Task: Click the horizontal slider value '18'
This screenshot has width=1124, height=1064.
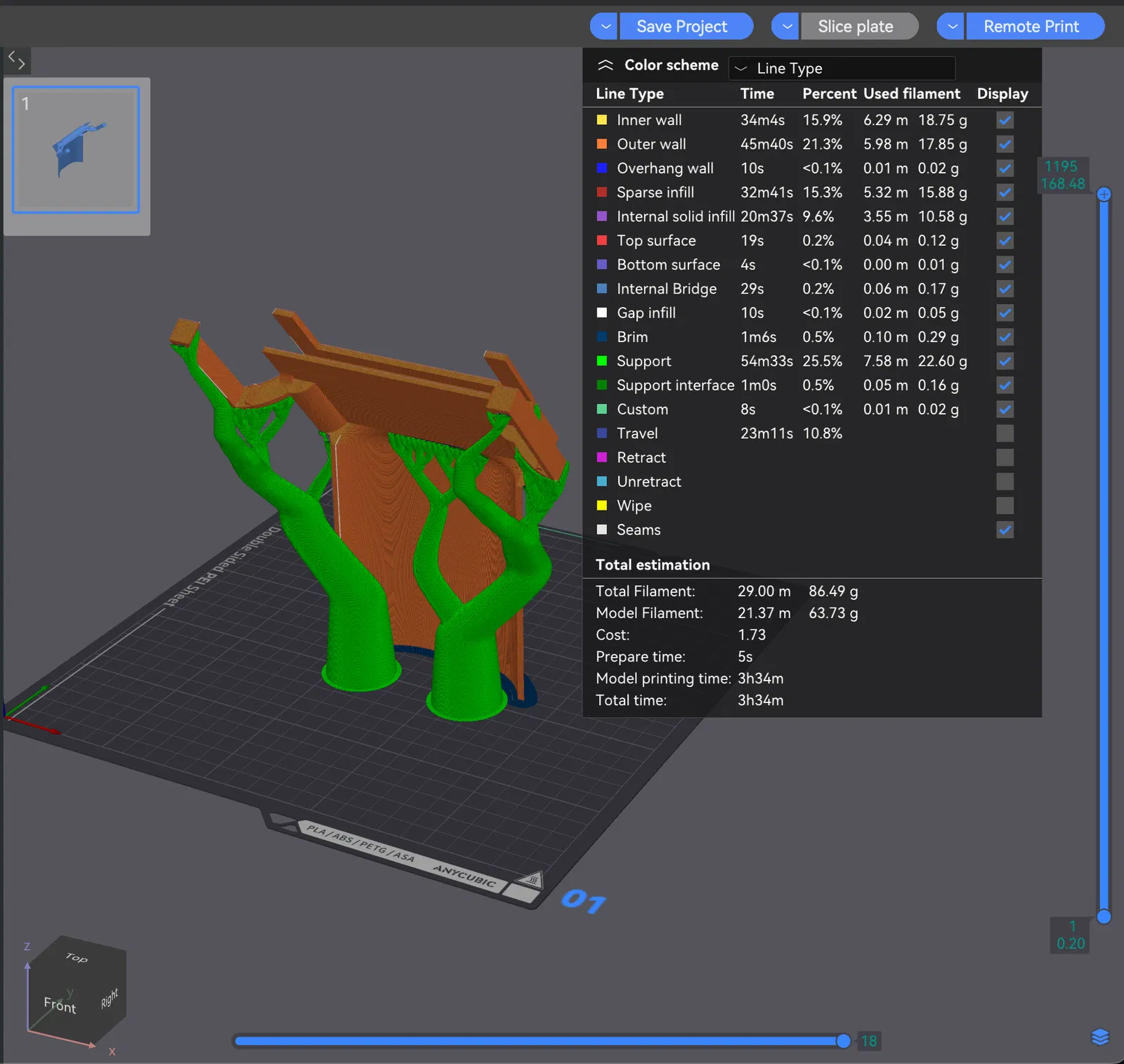Action: 869,1041
